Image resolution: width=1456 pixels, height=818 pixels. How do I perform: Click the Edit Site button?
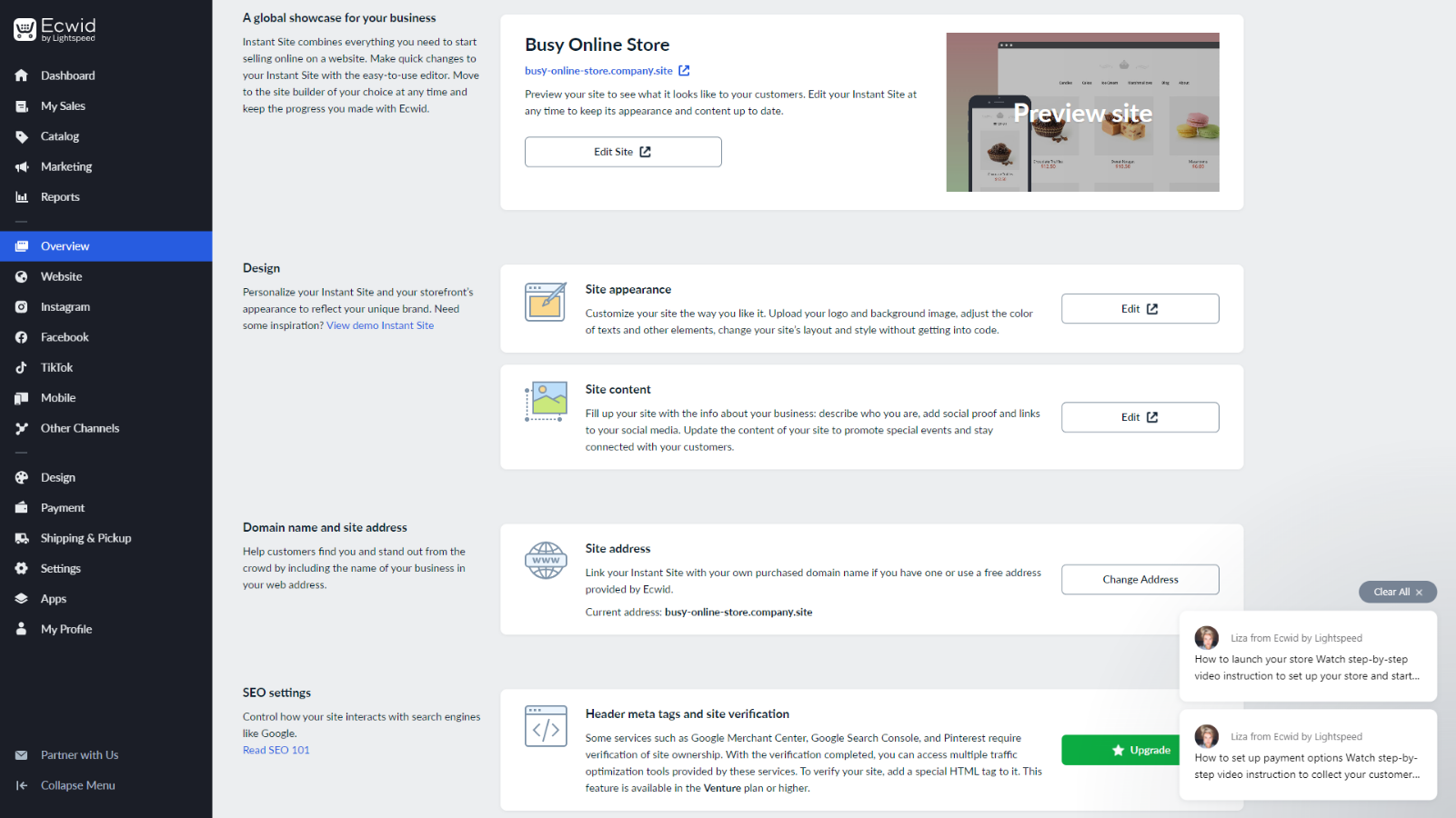[623, 152]
